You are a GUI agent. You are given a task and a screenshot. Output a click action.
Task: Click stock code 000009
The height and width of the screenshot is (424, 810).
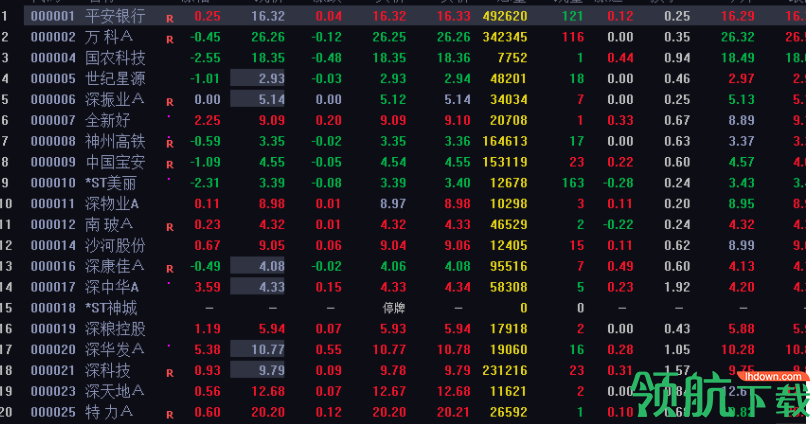[53, 162]
